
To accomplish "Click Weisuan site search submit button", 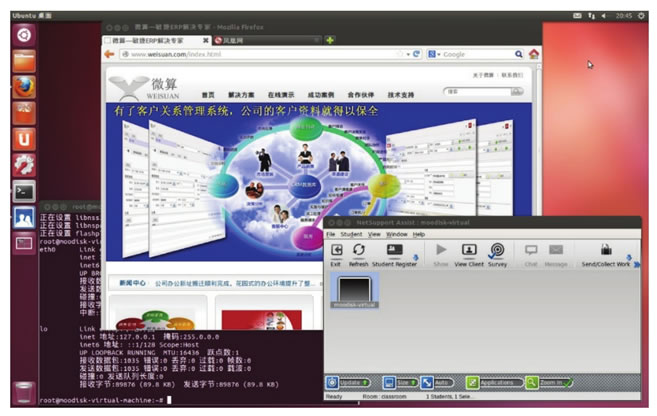I will 517,91.
